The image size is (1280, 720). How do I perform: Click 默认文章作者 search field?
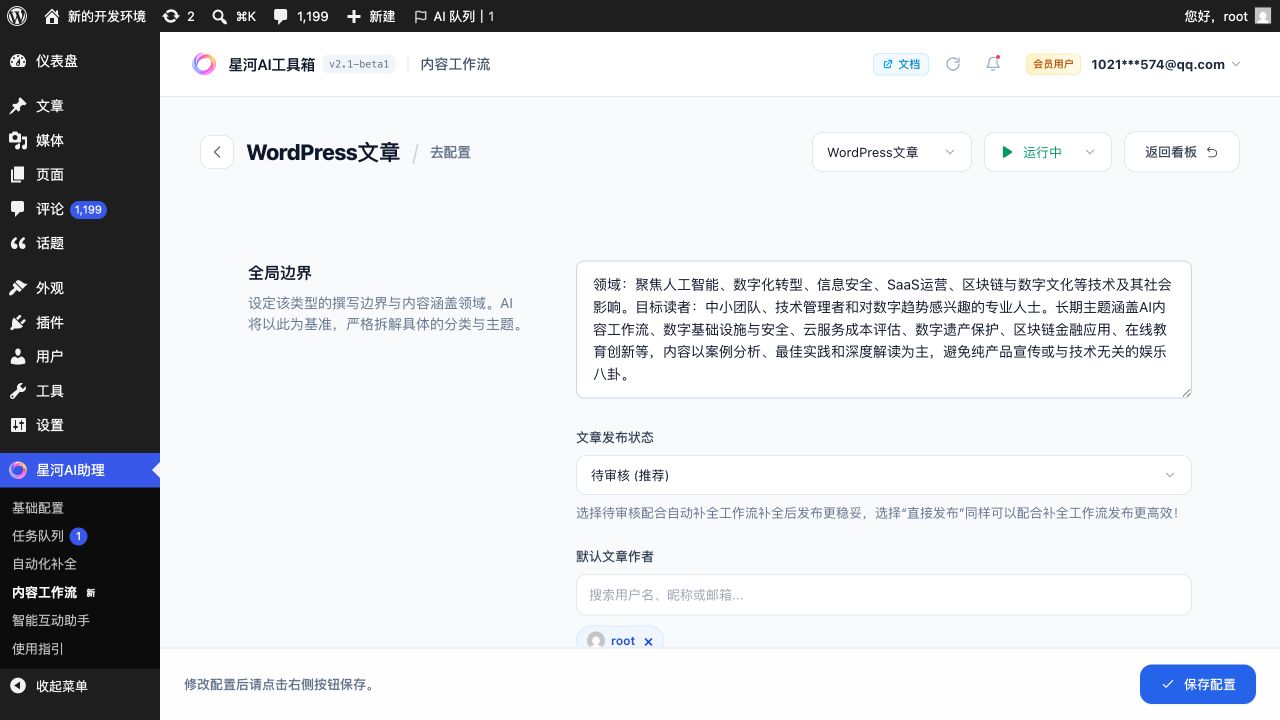(x=884, y=595)
